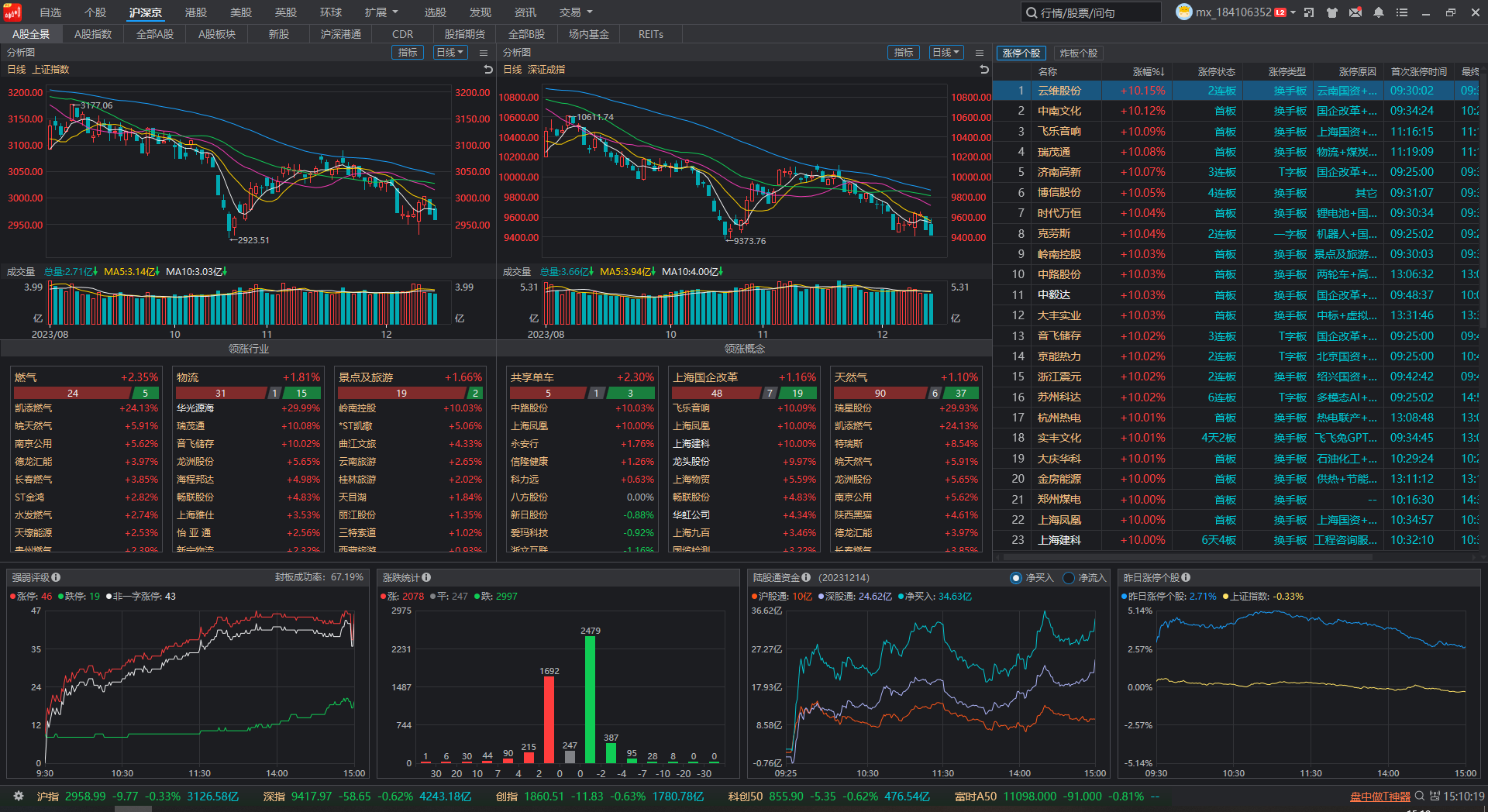Image resolution: width=1488 pixels, height=812 pixels.
Task: Click the 科创50 status bar entry
Action: (x=828, y=797)
